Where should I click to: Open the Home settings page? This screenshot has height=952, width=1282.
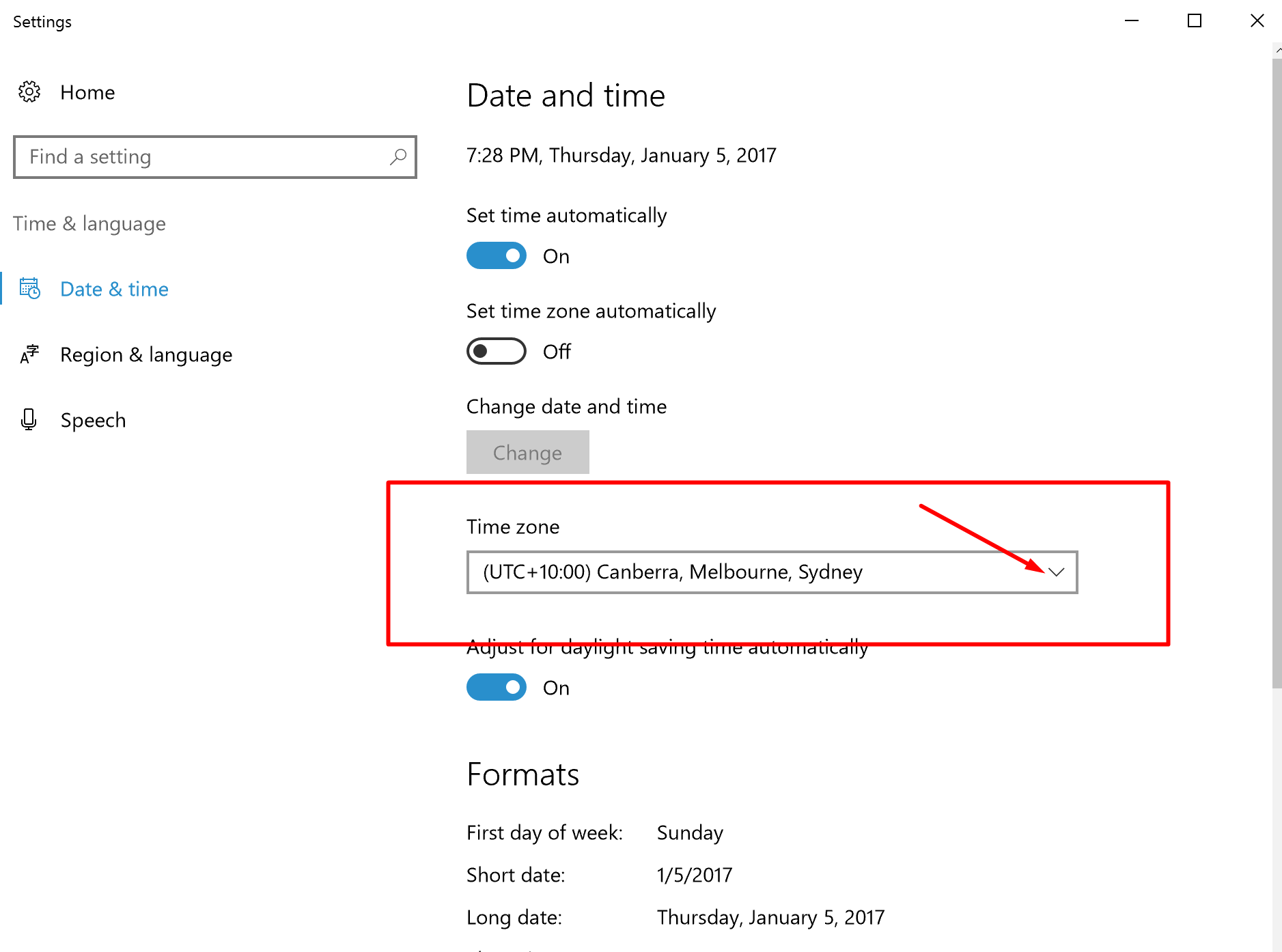point(87,92)
